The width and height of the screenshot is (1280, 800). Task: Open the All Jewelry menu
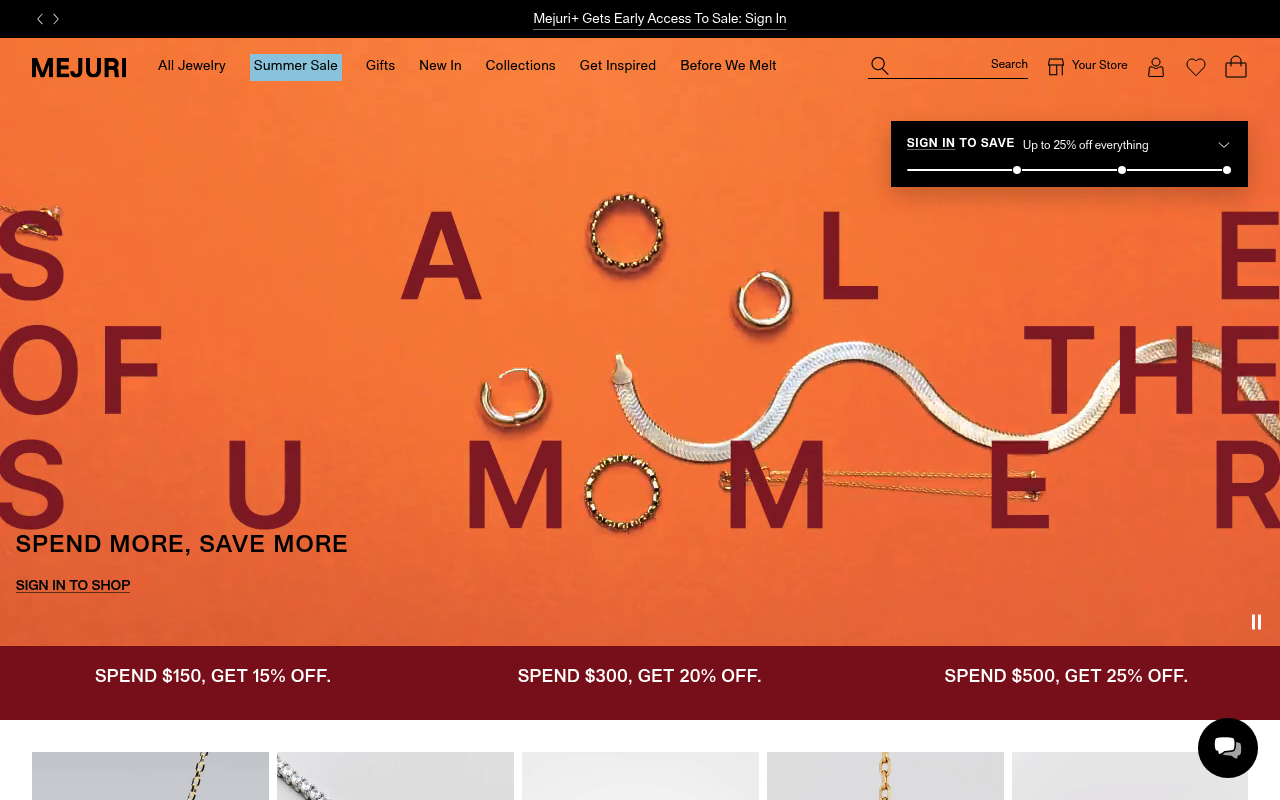coord(192,66)
